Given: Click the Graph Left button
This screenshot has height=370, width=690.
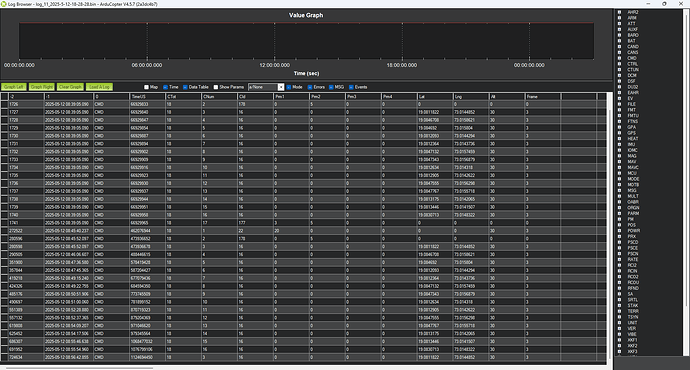Looking at the screenshot, I should (x=14, y=87).
